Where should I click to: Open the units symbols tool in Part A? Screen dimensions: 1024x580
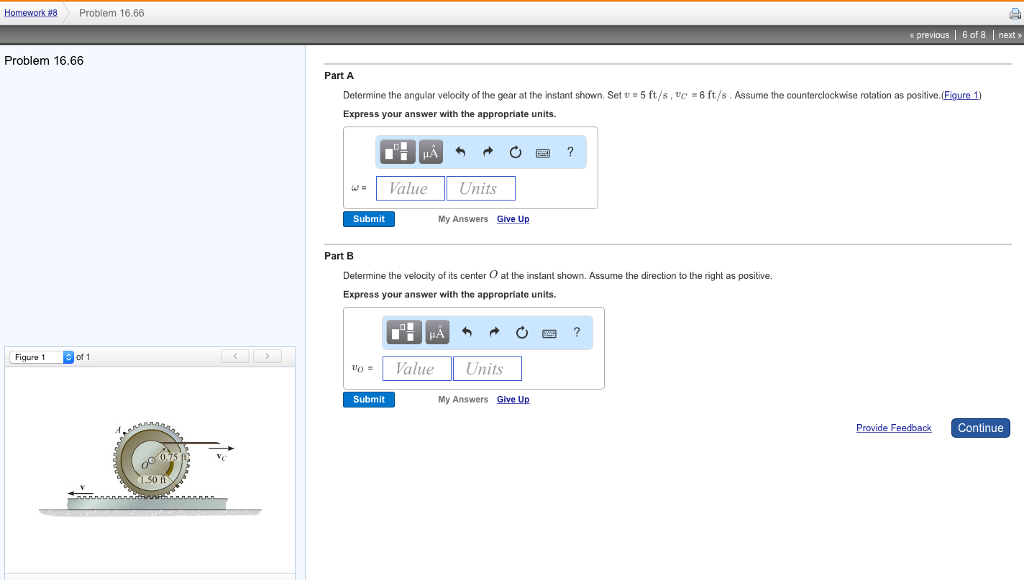coord(430,152)
